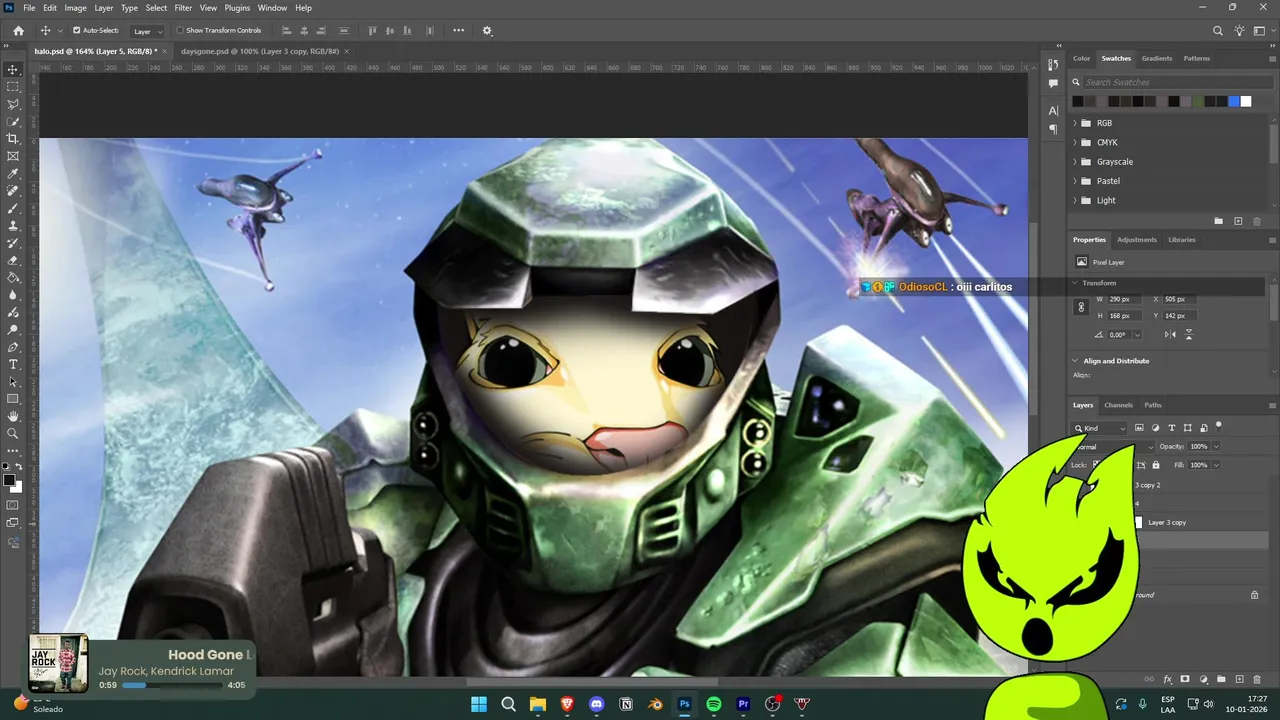Select the Rectangle shape tool
The image size is (1280, 720).
13,399
